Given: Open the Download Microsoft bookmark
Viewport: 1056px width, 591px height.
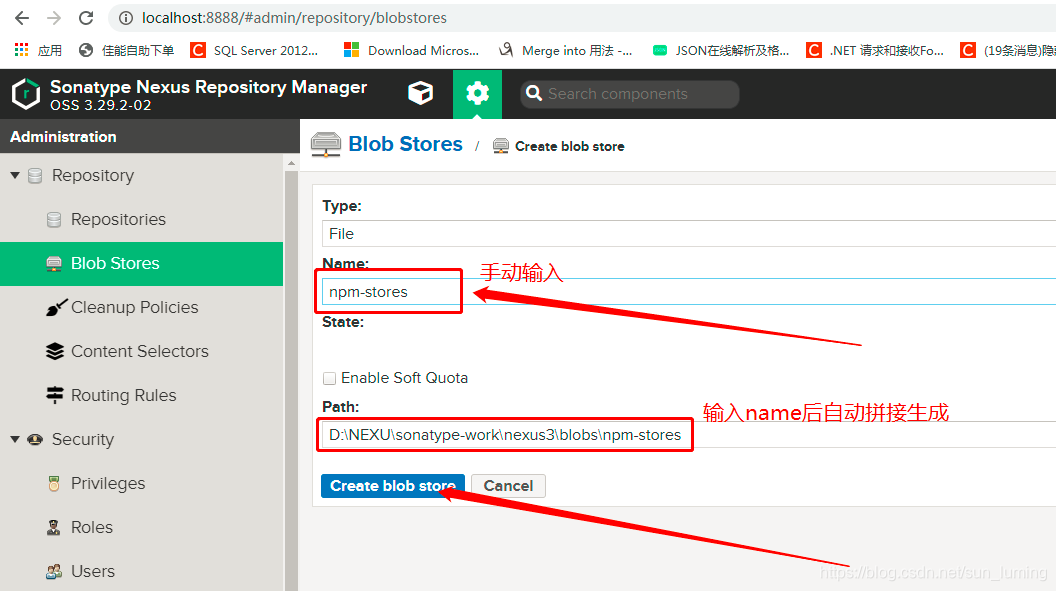Looking at the screenshot, I should (411, 50).
